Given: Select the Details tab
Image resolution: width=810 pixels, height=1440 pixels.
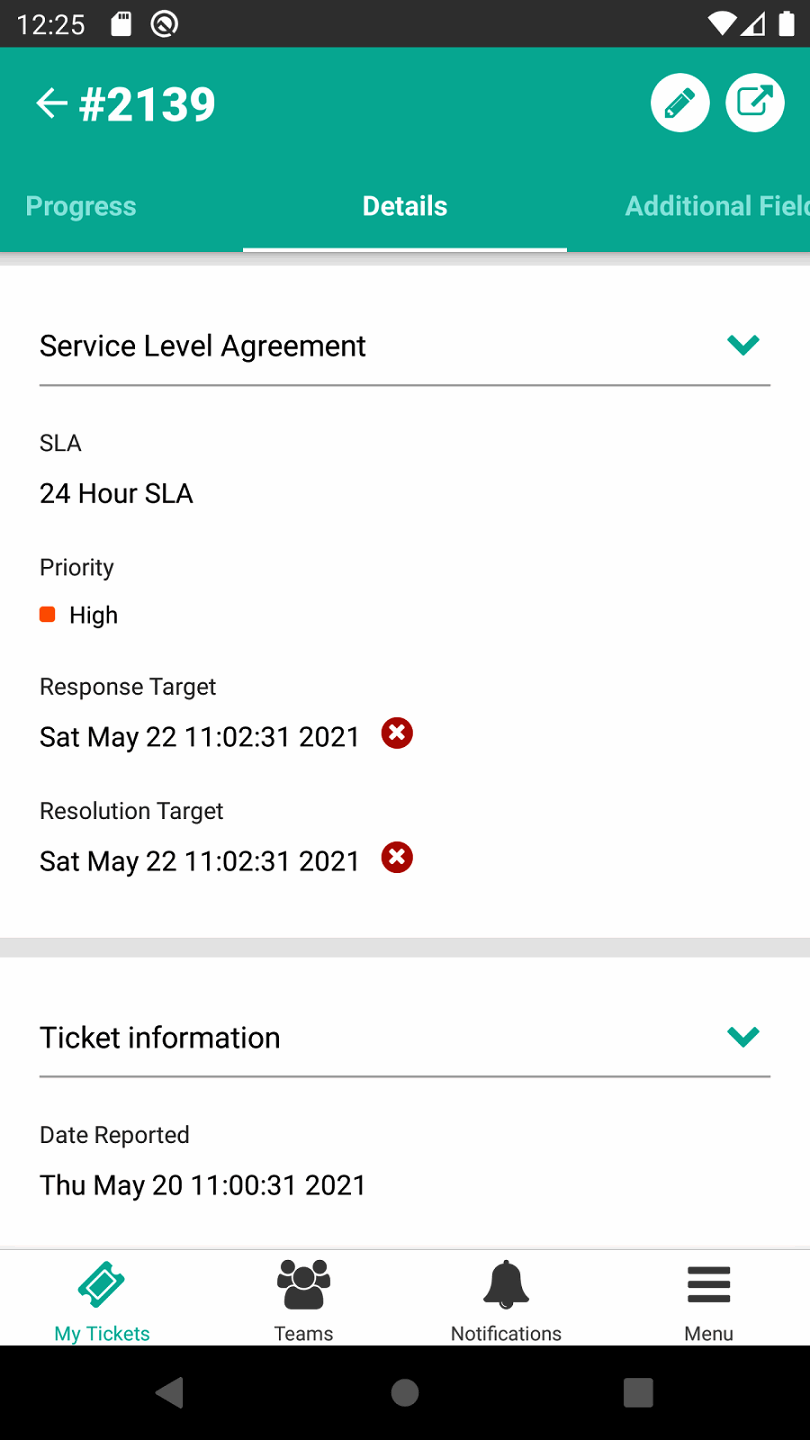Looking at the screenshot, I should click(x=405, y=206).
